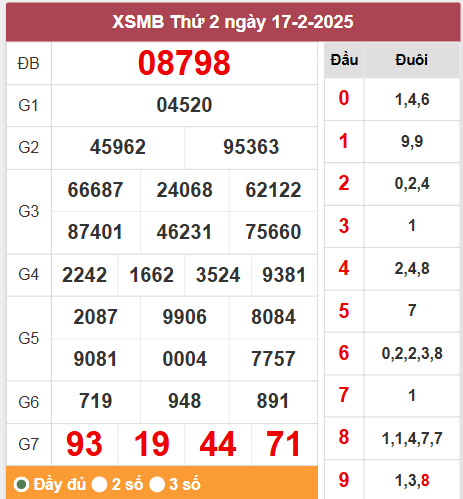This screenshot has width=463, height=499.
Task: Click the G4 number 3524
Action: coord(218,275)
